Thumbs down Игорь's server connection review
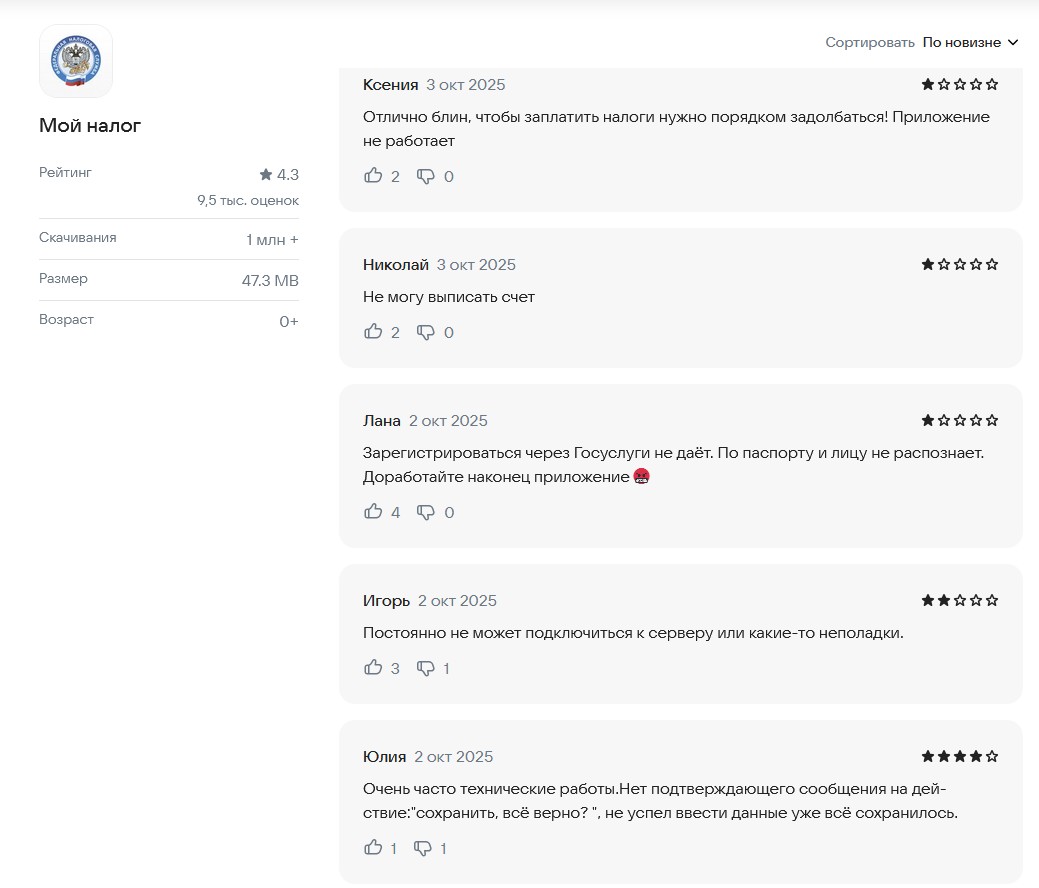The width and height of the screenshot is (1039, 888). coord(426,668)
